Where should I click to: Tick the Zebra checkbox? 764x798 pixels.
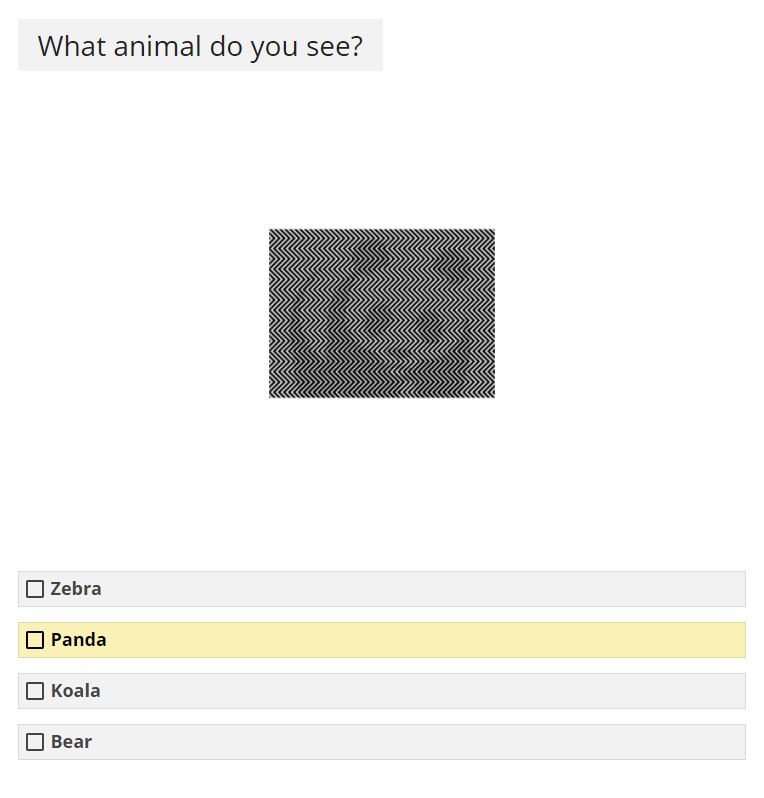[35, 589]
